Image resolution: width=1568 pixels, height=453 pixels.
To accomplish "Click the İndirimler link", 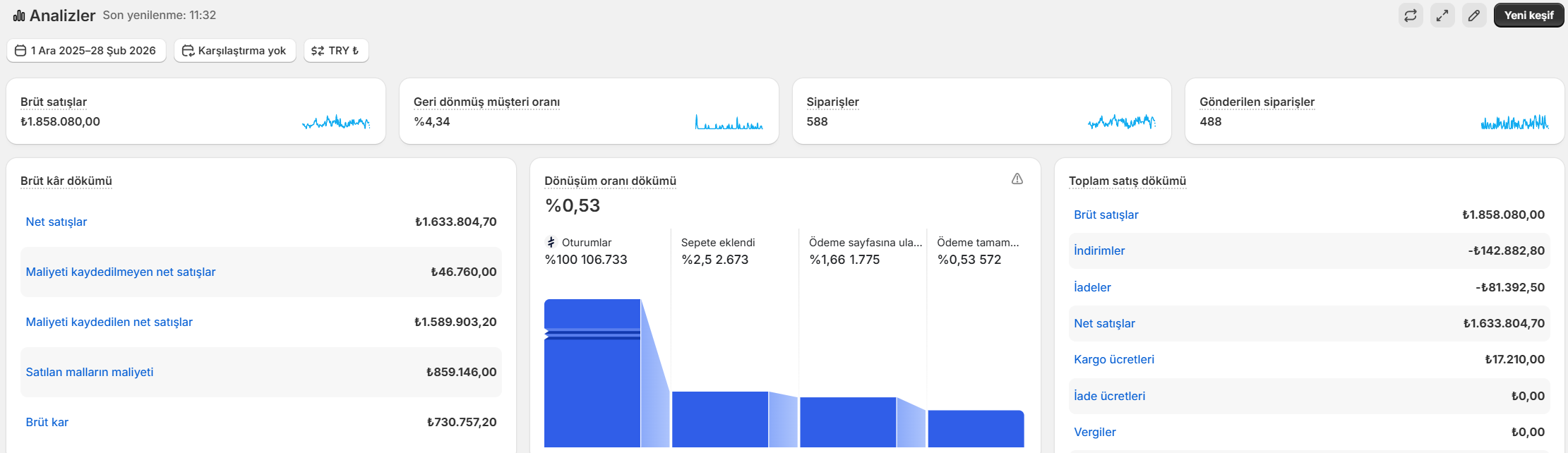I will click(x=1099, y=250).
